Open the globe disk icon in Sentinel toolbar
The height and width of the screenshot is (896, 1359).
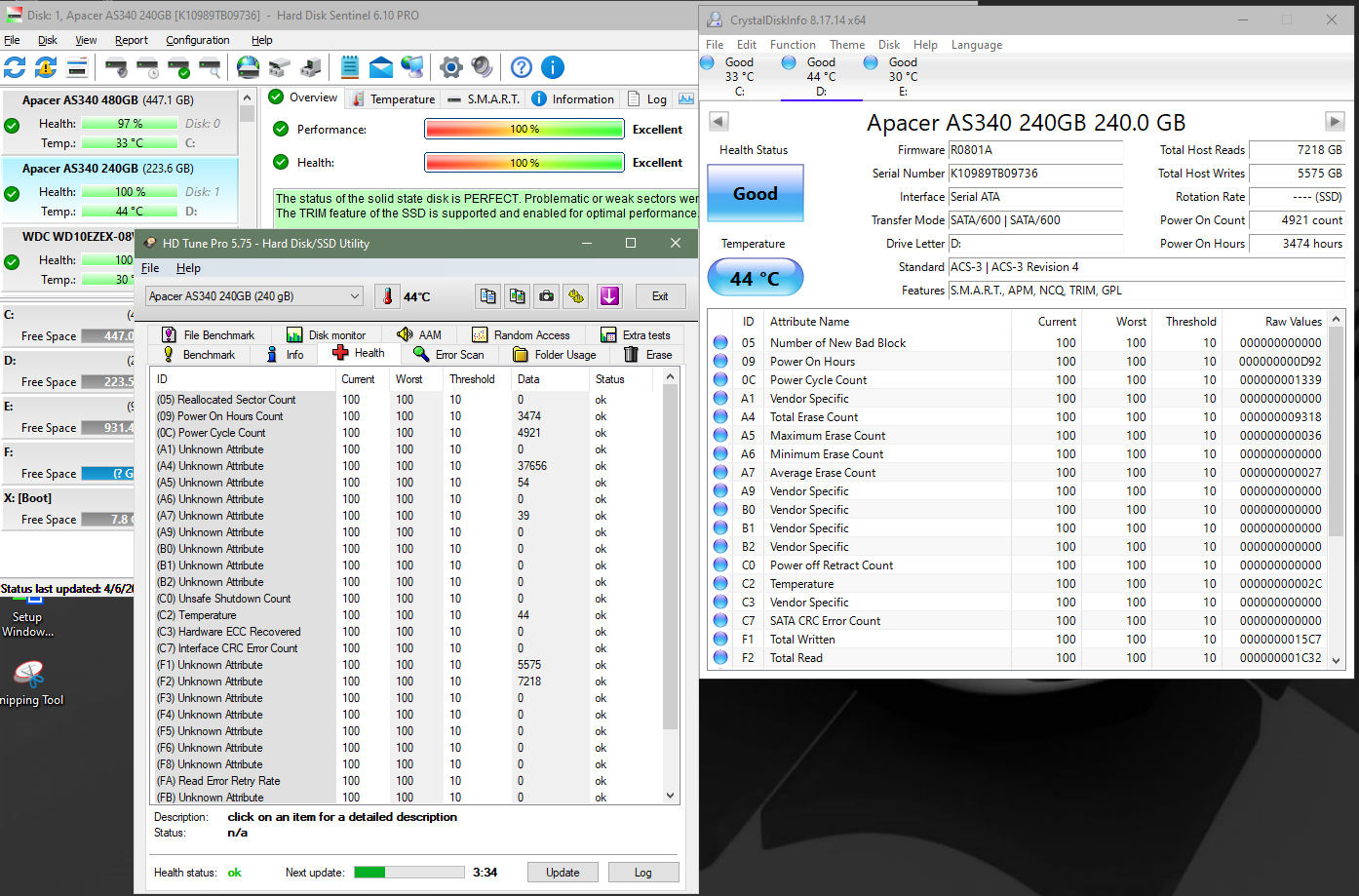[249, 67]
